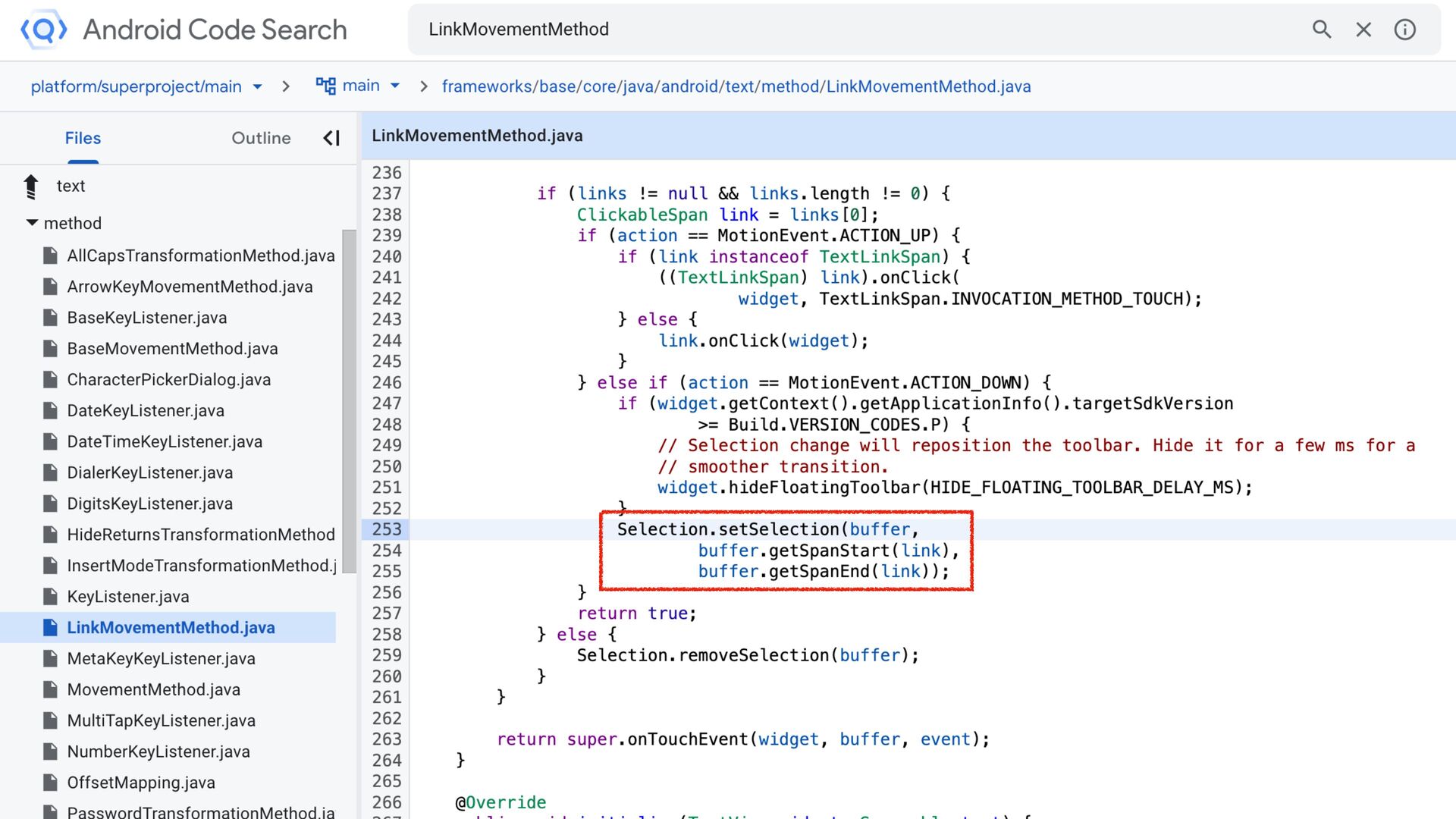
Task: Click the search magnifier icon
Action: [x=1322, y=30]
